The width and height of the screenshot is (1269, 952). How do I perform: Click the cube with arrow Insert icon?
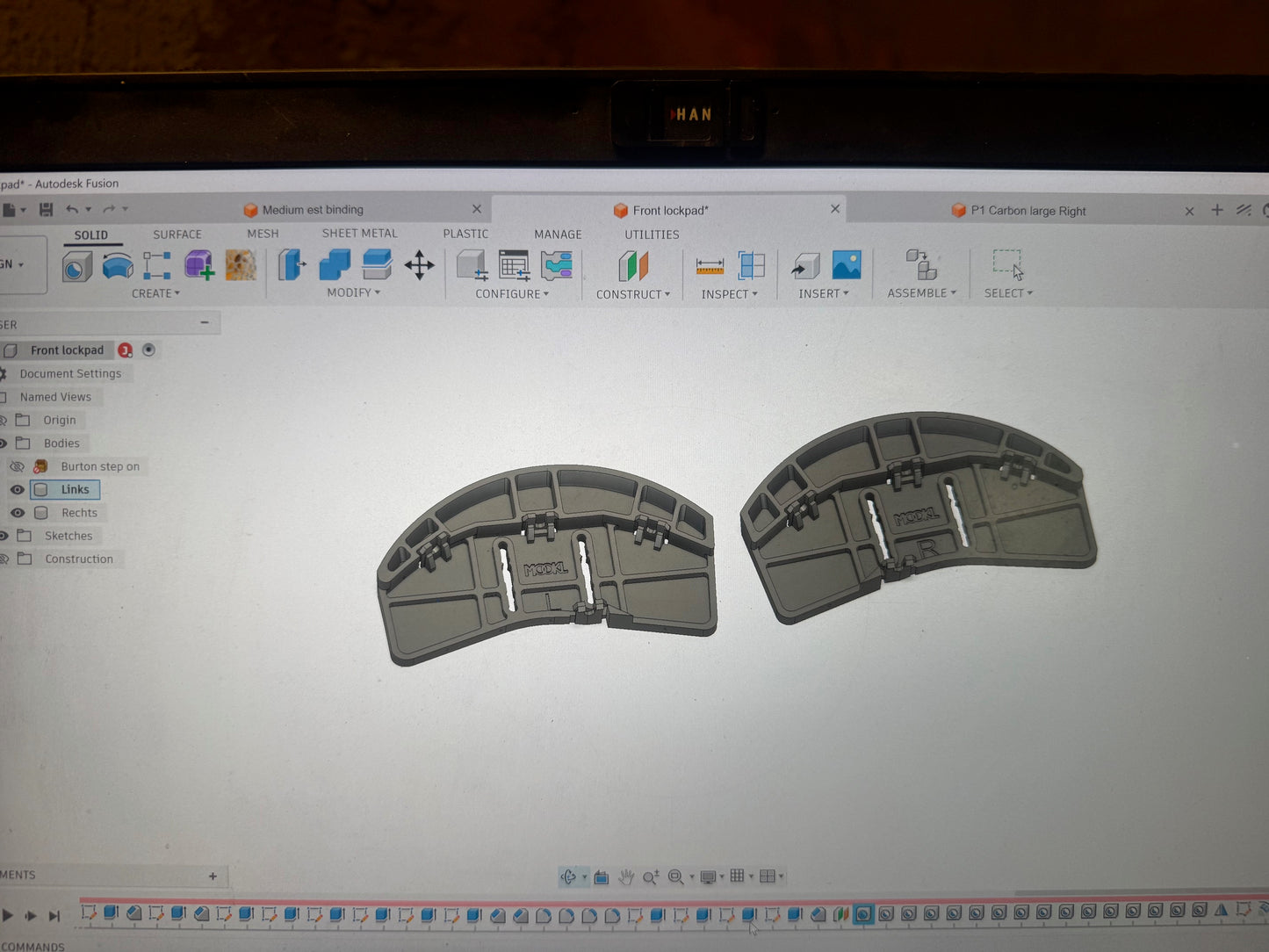coord(805,265)
